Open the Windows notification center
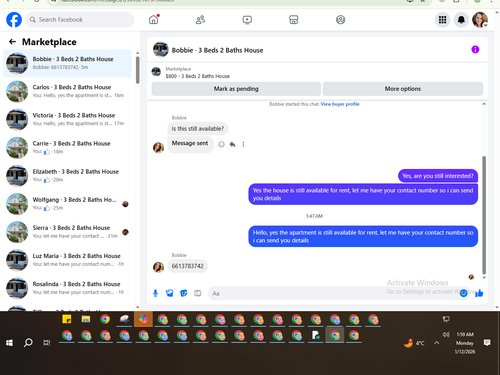The width and height of the screenshot is (500, 375). click(x=487, y=343)
